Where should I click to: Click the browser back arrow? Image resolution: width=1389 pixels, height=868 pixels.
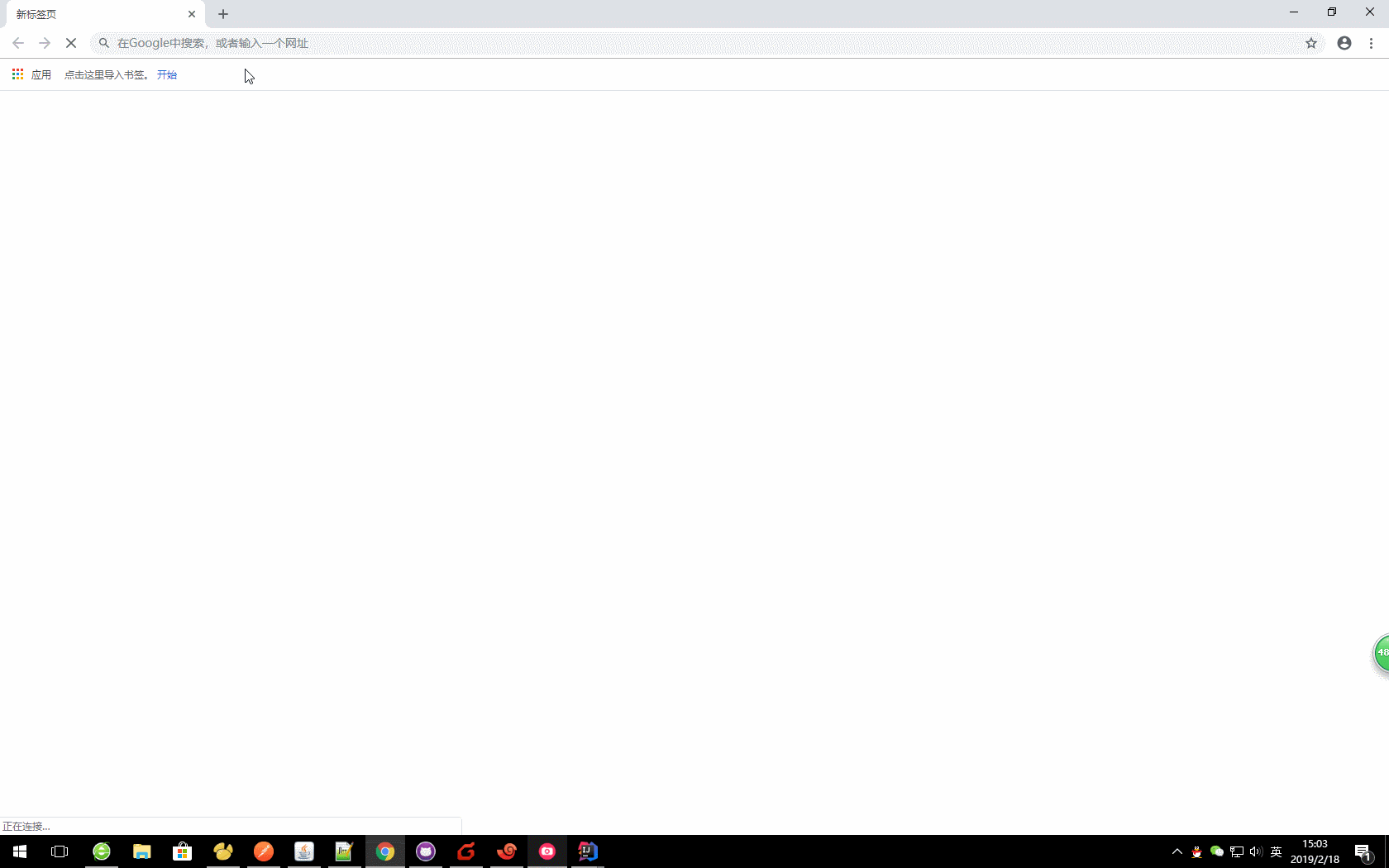click(x=18, y=43)
